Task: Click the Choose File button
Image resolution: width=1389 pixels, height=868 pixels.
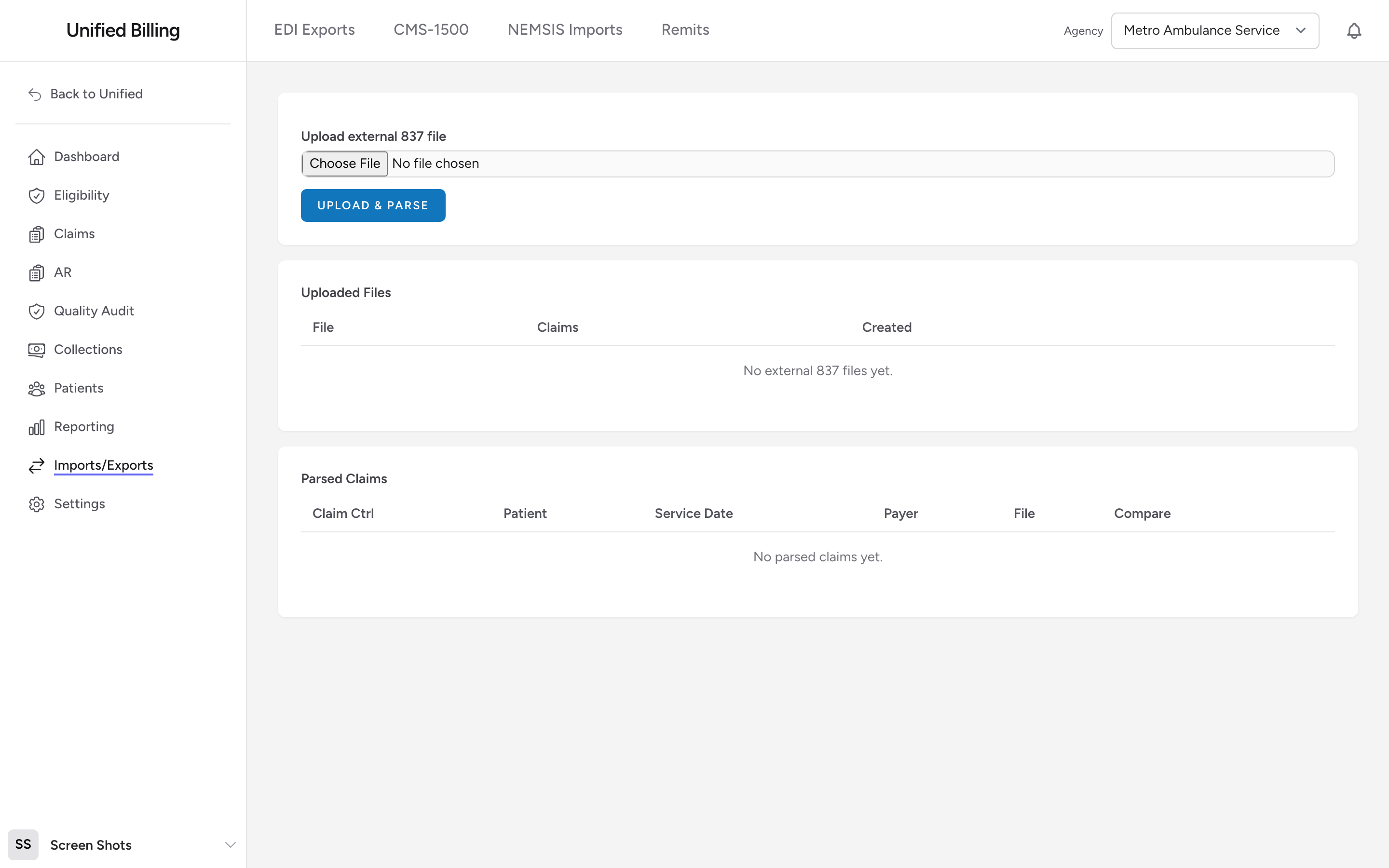Action: [345, 163]
